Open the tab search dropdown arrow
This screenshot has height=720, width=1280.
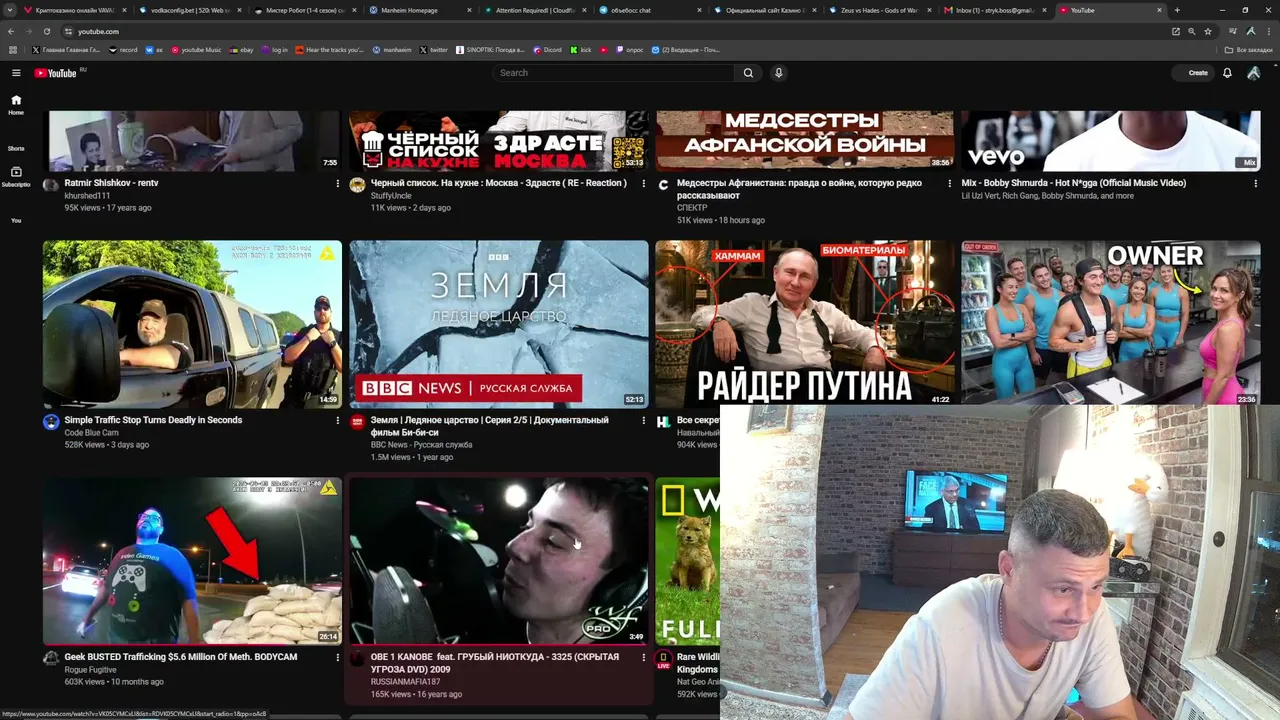12,10
